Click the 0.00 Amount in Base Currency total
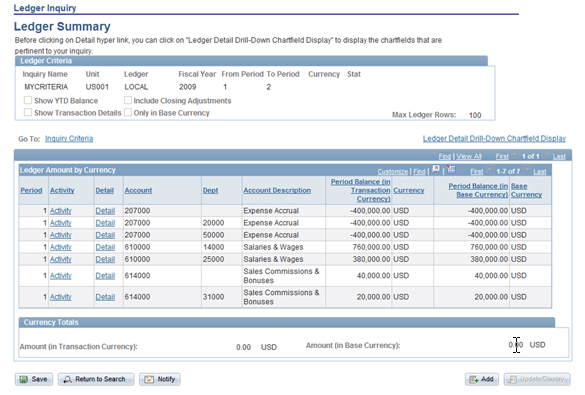585x395 pixels. (516, 345)
